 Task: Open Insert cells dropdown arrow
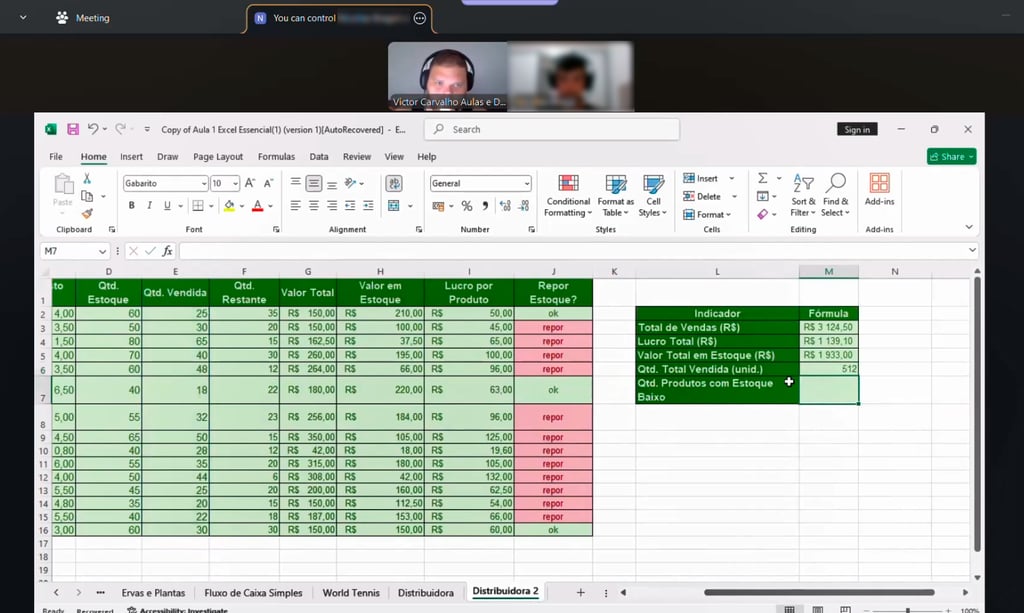[732, 178]
